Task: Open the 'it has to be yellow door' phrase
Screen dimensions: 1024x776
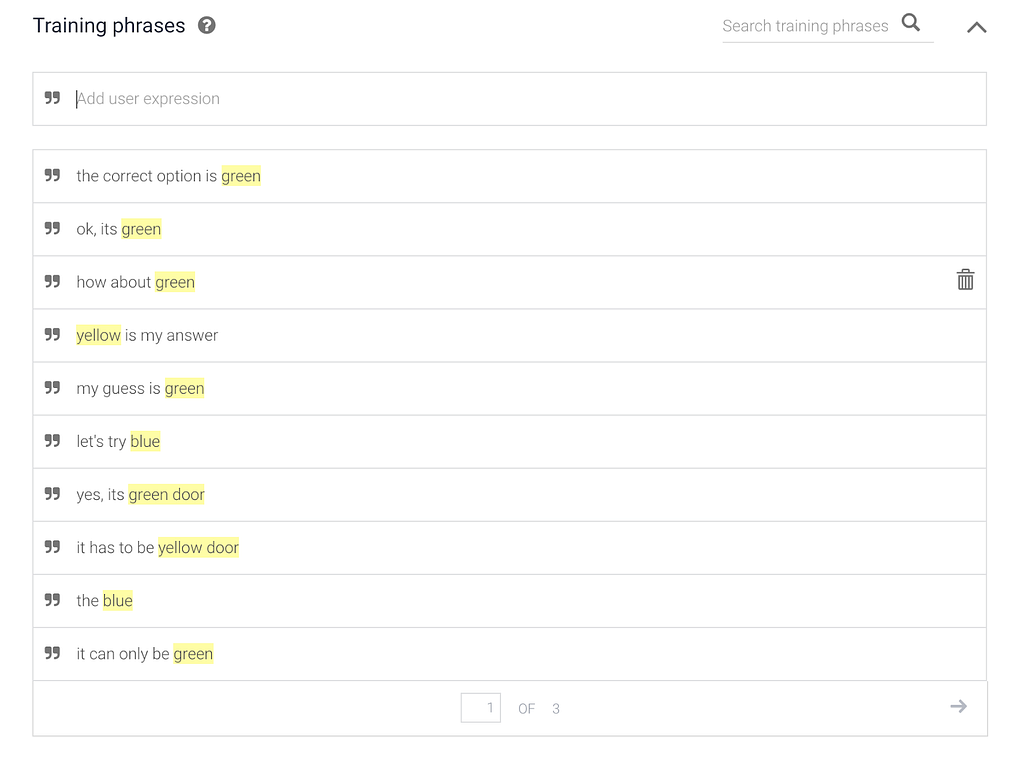Action: coord(509,548)
